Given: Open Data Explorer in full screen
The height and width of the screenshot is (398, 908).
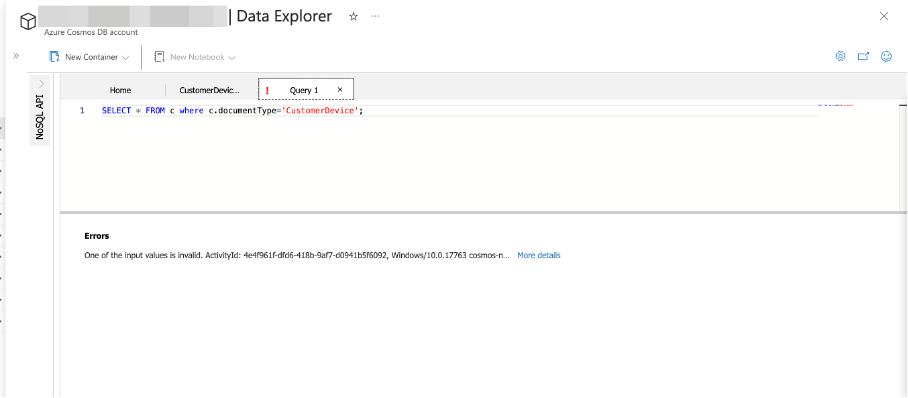Looking at the screenshot, I should pyautogui.click(x=863, y=56).
